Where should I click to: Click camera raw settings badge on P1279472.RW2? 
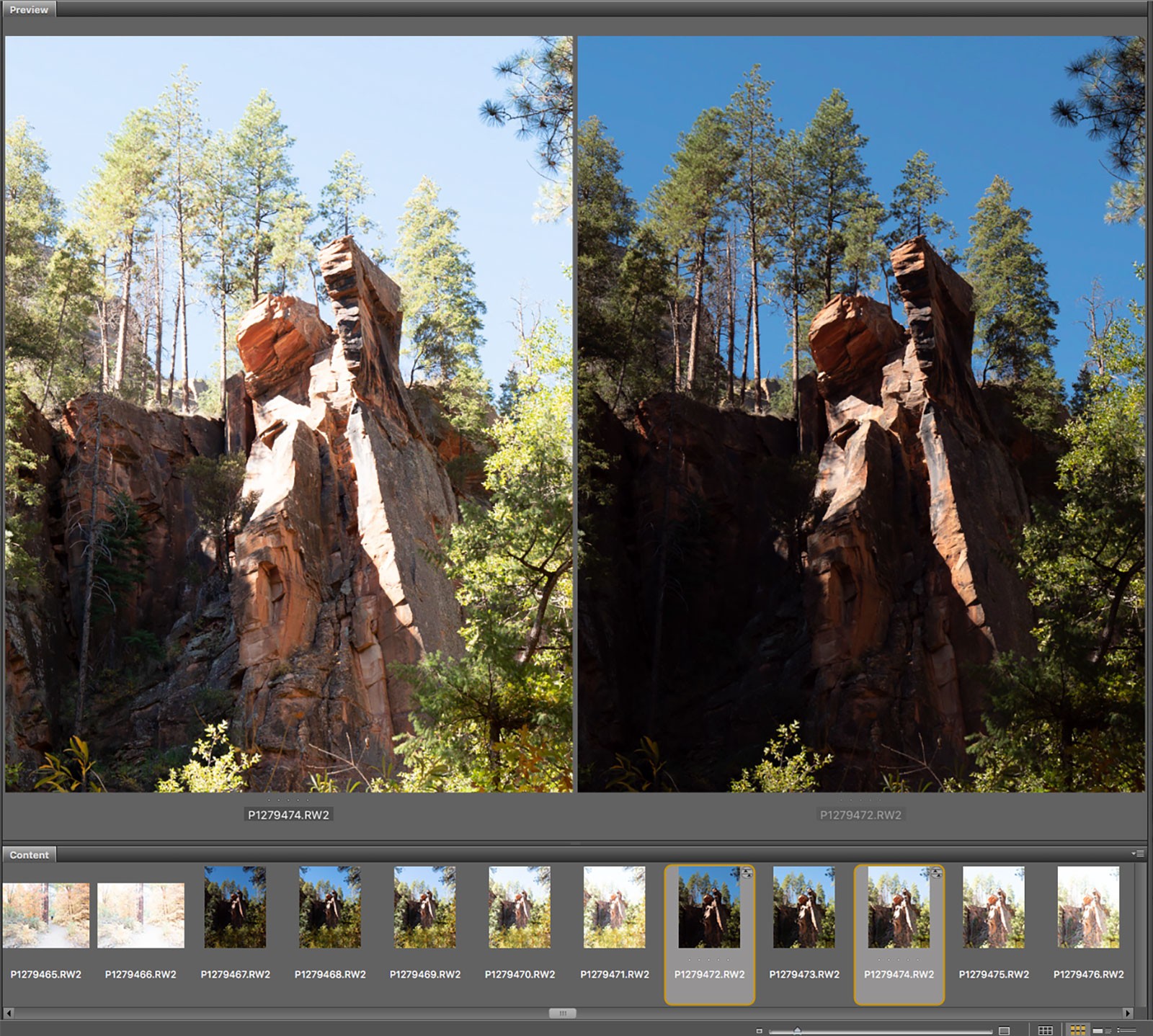click(x=747, y=872)
